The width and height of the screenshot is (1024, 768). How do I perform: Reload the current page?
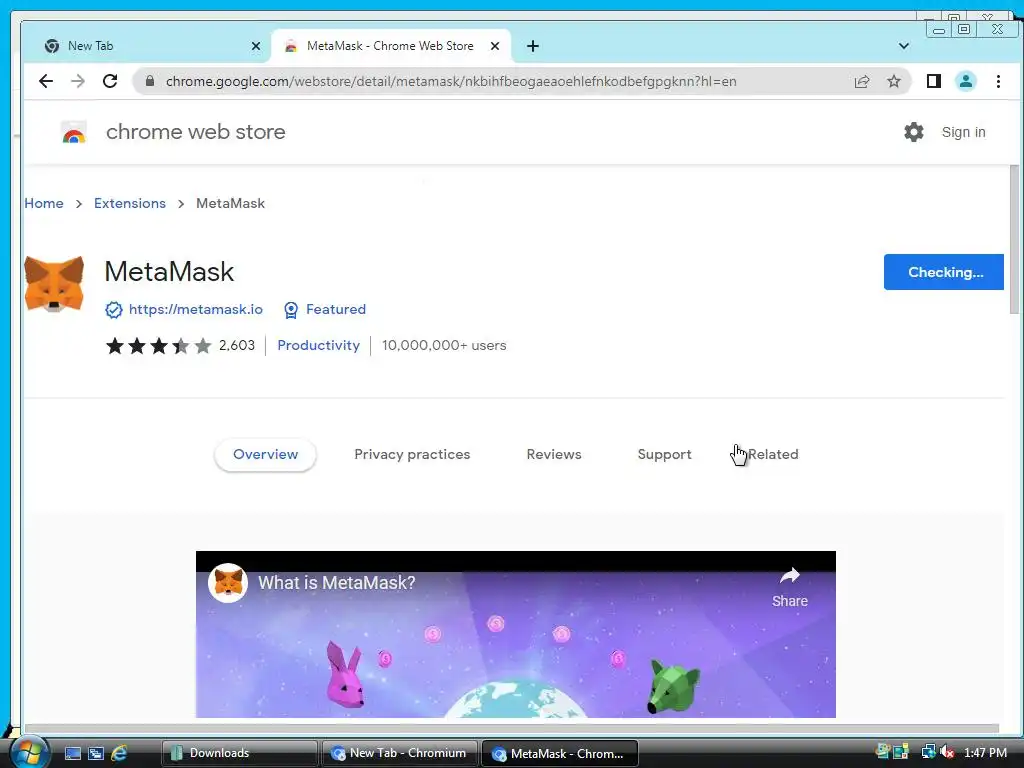click(x=110, y=81)
